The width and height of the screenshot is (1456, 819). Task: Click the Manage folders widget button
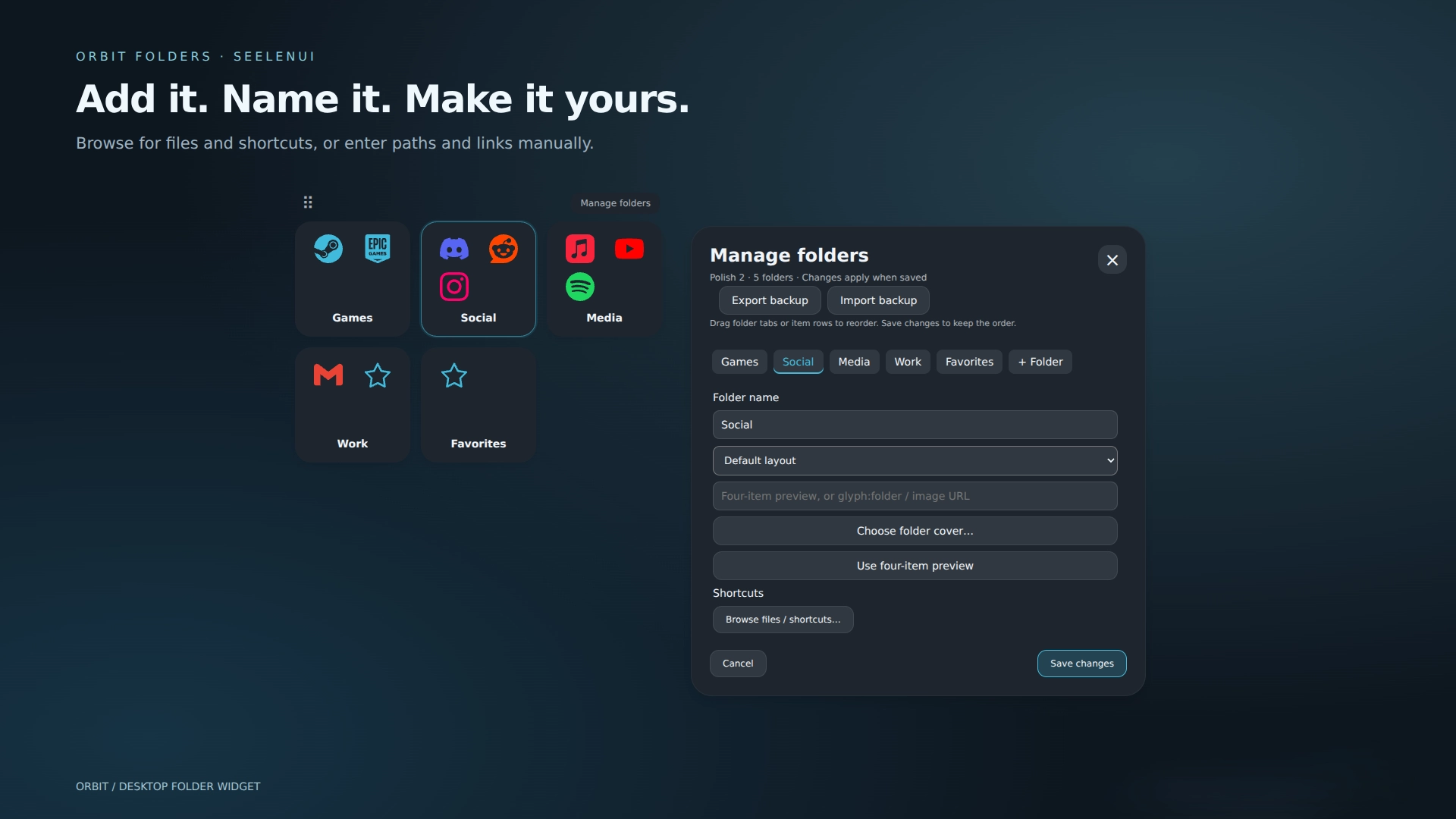coord(616,203)
